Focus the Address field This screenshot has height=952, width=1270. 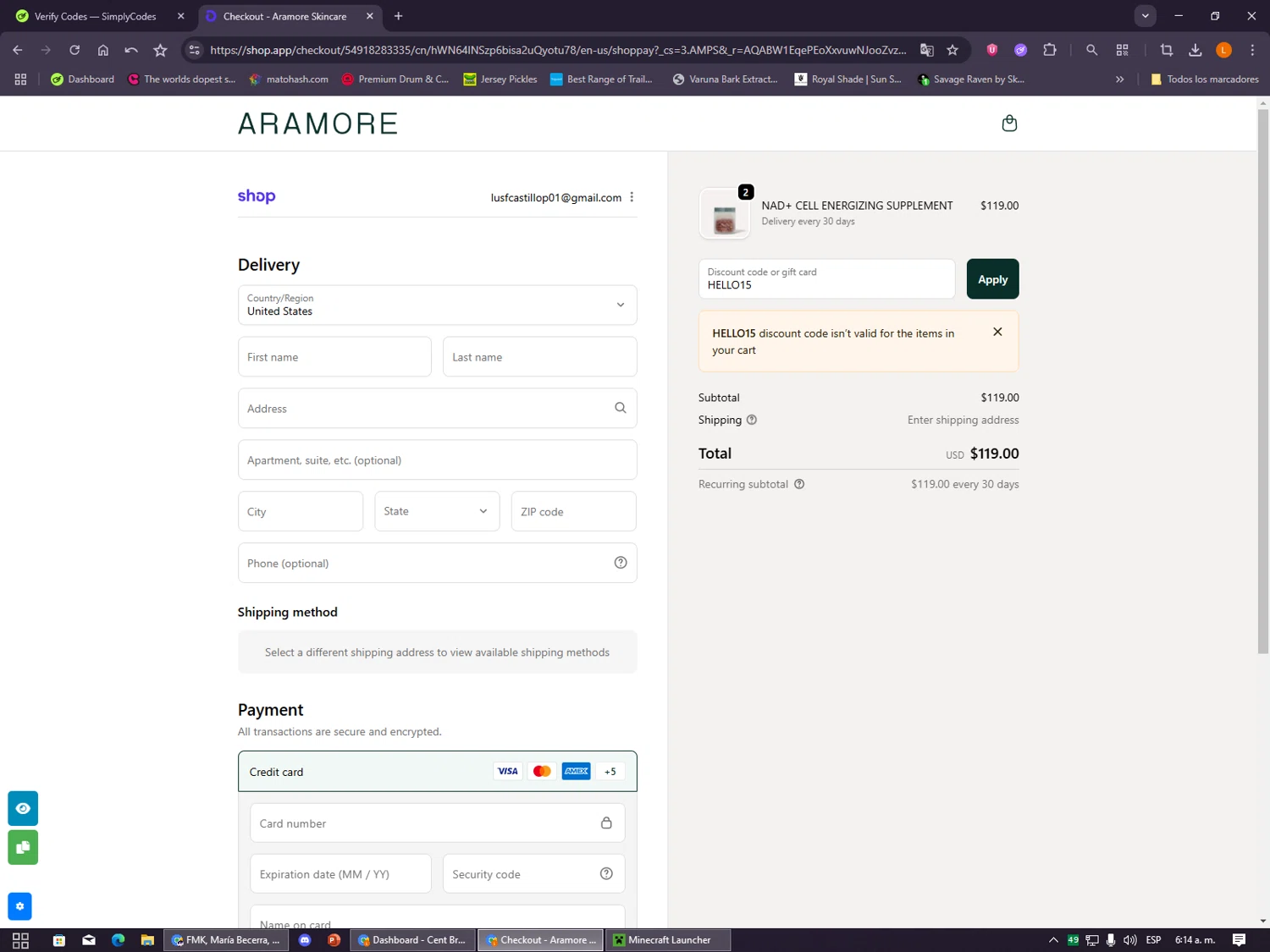click(437, 408)
